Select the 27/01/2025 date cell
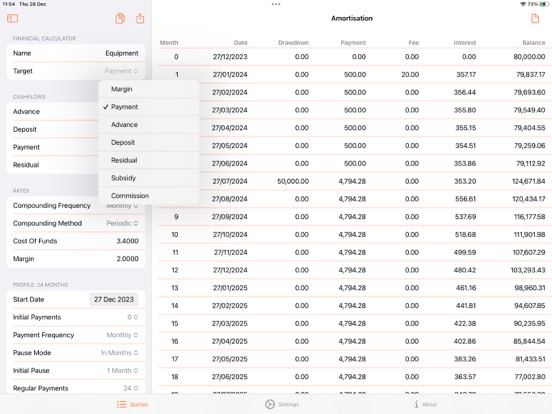The width and height of the screenshot is (552, 414). (x=230, y=288)
